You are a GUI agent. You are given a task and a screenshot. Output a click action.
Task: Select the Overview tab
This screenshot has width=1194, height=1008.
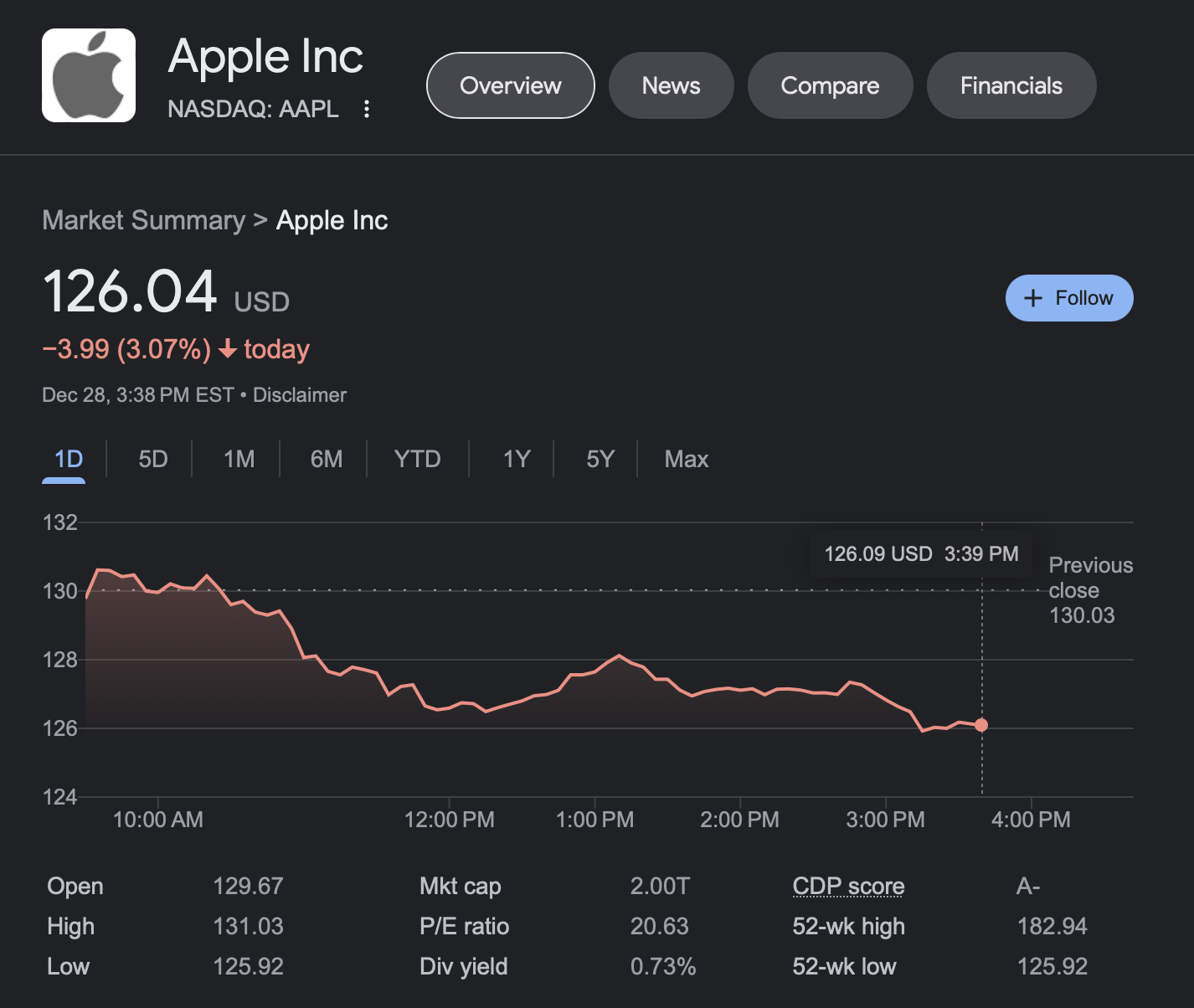pos(510,85)
